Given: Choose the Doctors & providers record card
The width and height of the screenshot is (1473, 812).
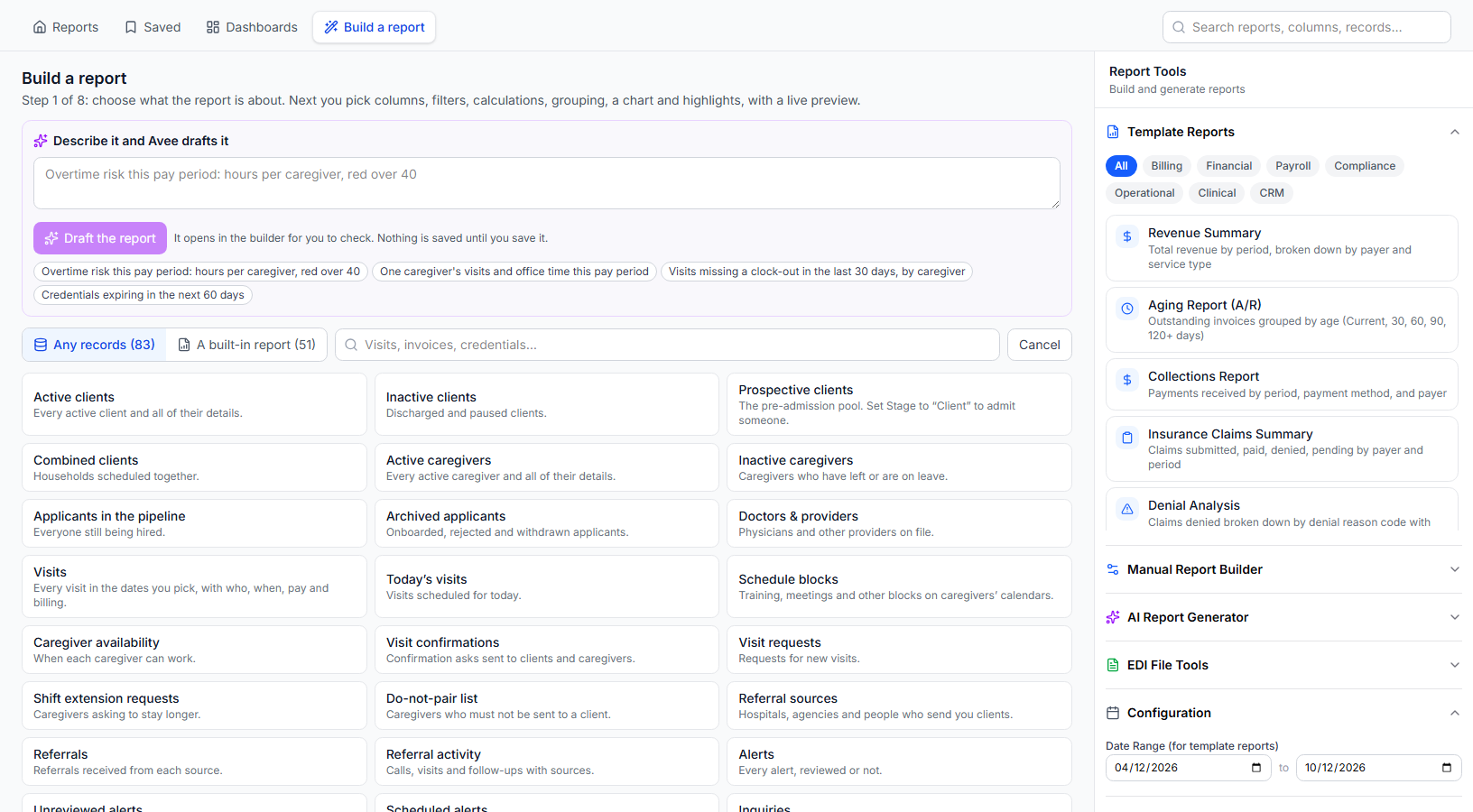Looking at the screenshot, I should (899, 523).
